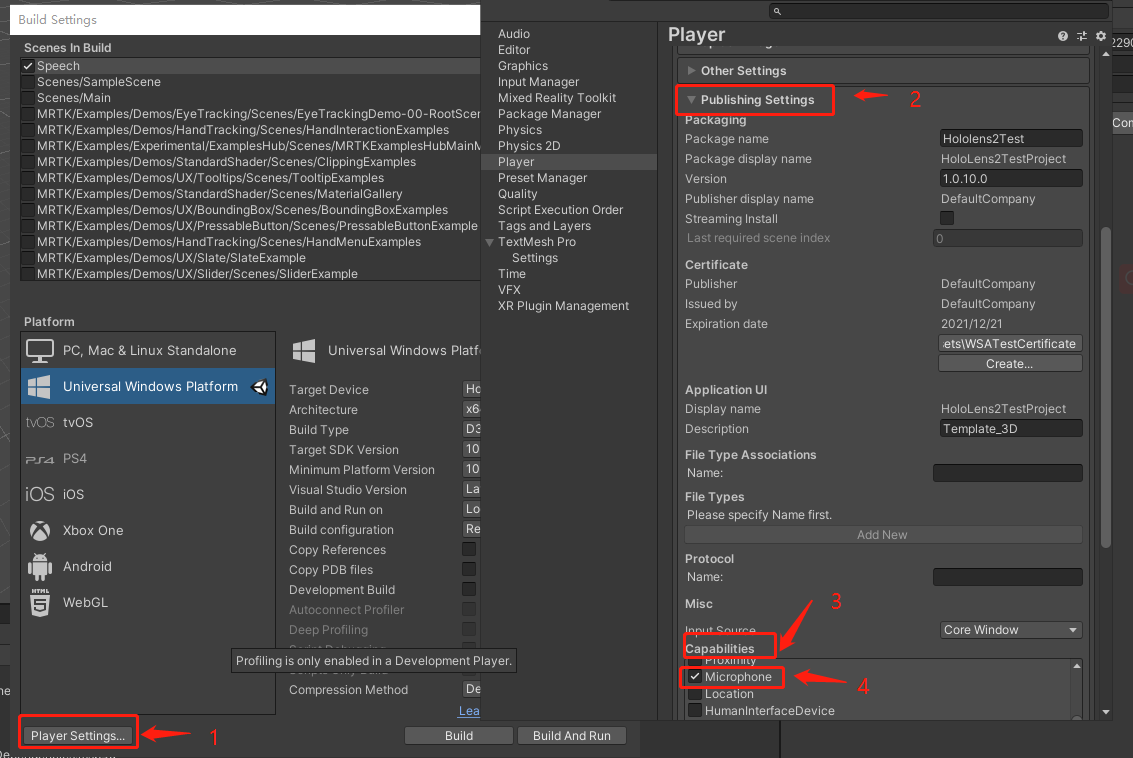Screen dimensions: 1133x758
Task: Click the search magnifier icon
Action: [777, 11]
